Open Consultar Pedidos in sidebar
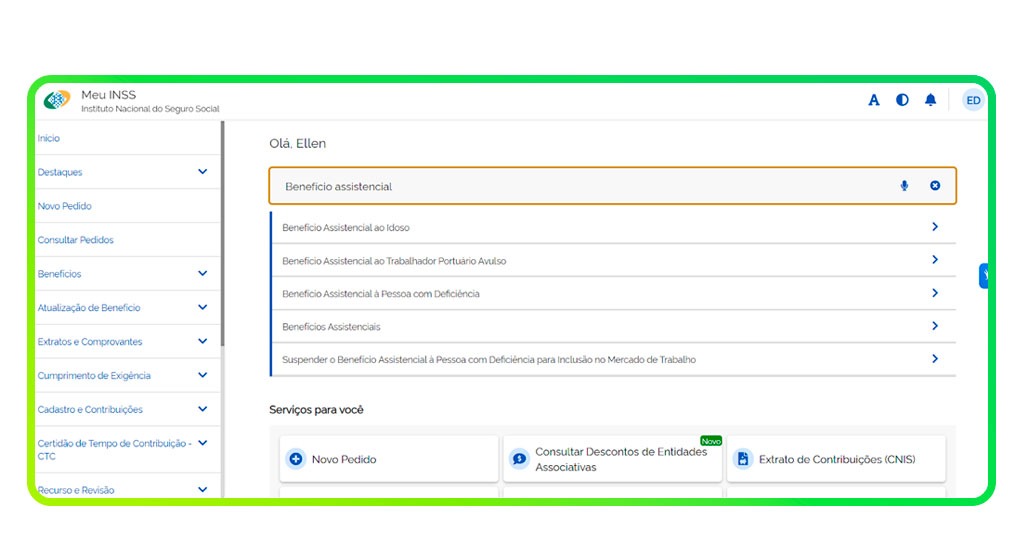 pos(75,240)
